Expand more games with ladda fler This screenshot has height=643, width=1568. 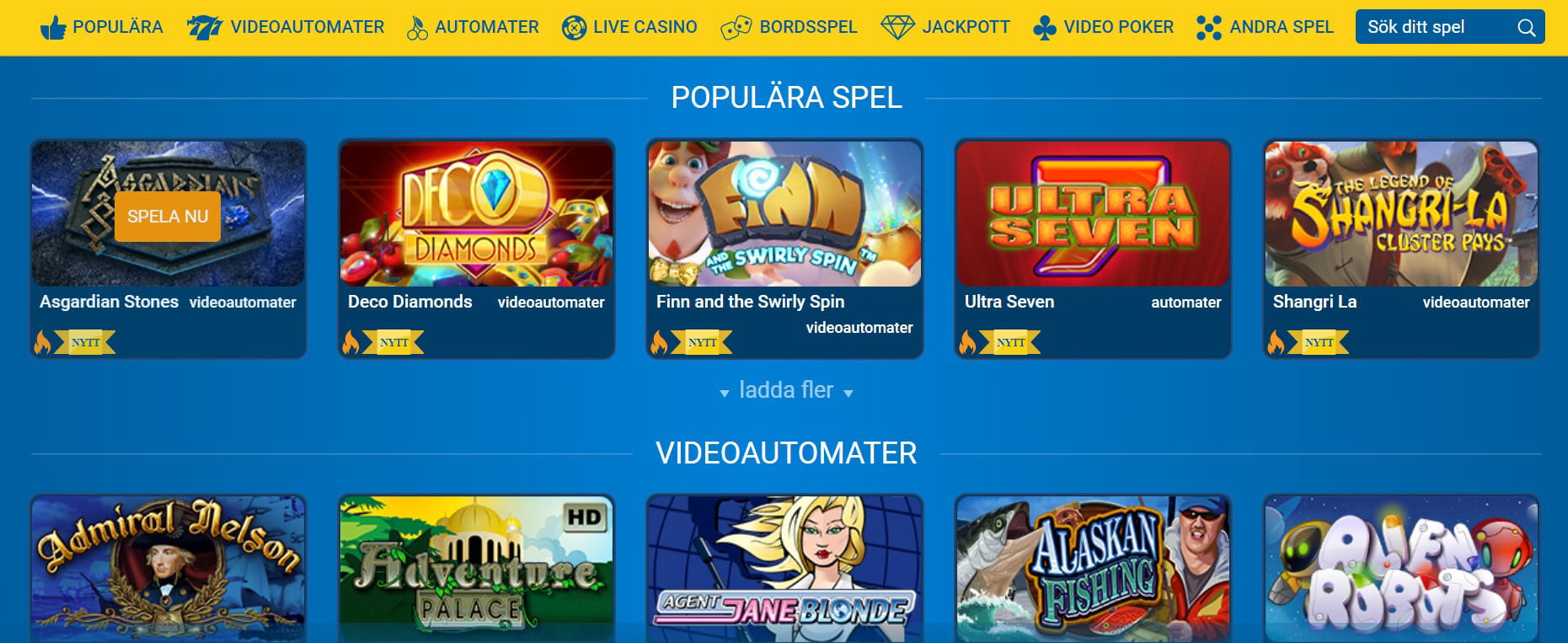click(x=786, y=390)
